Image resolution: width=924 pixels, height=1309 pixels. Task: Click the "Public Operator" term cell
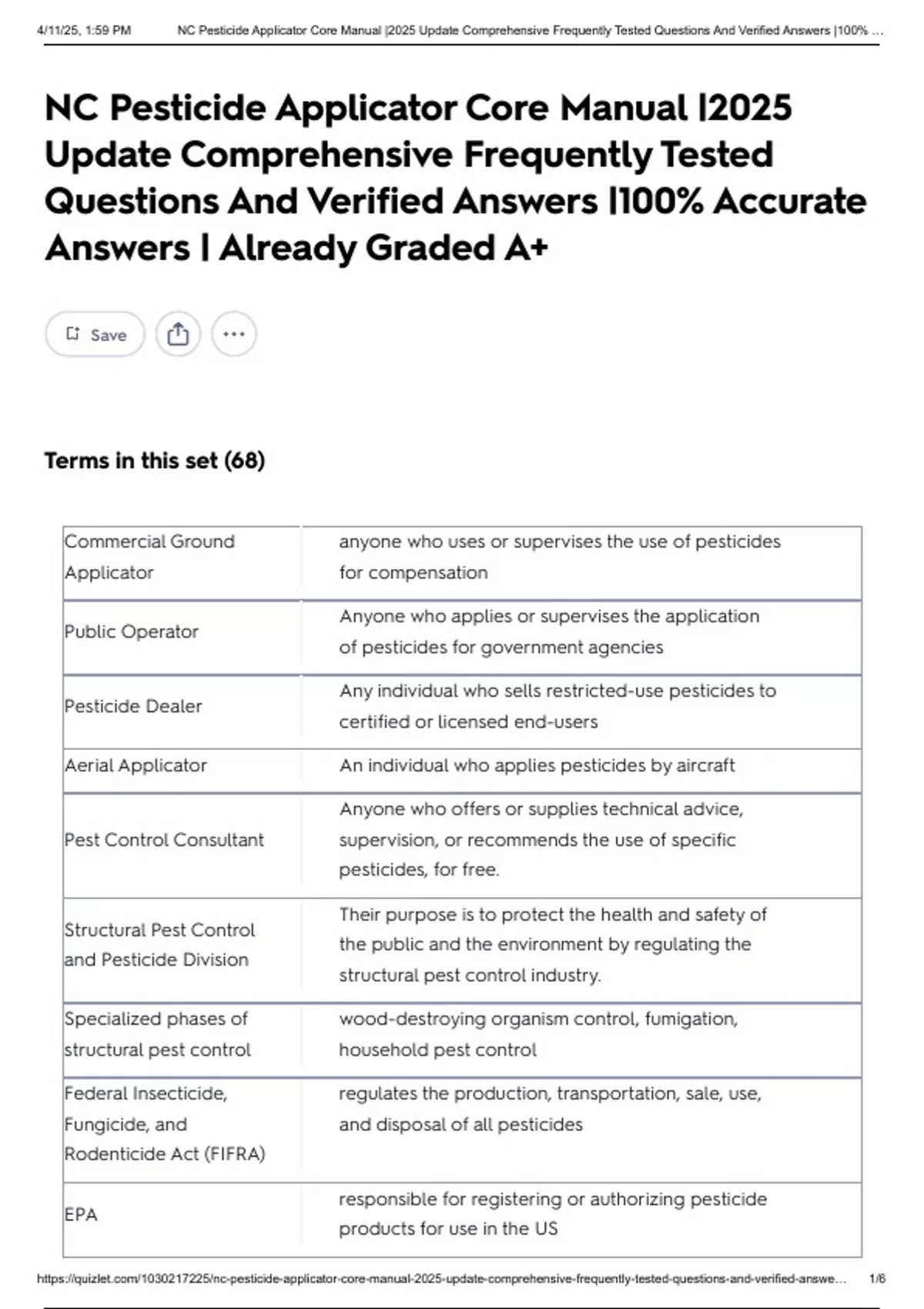tap(132, 631)
